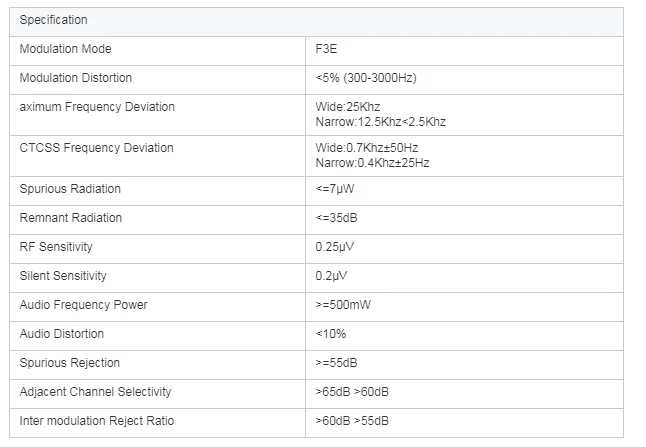Select the CTCSS Frequency Deviation label
The height and width of the screenshot is (447, 646).
pos(96,148)
